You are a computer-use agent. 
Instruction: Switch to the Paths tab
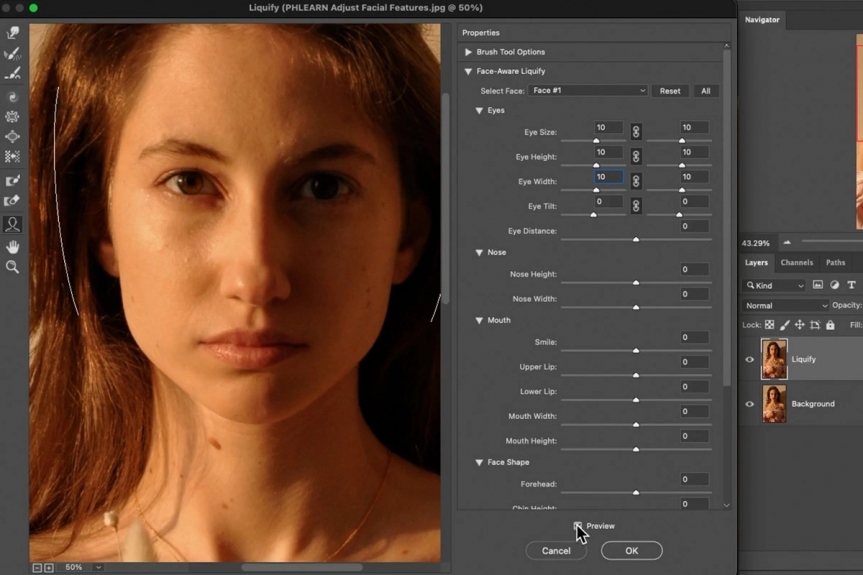click(835, 263)
